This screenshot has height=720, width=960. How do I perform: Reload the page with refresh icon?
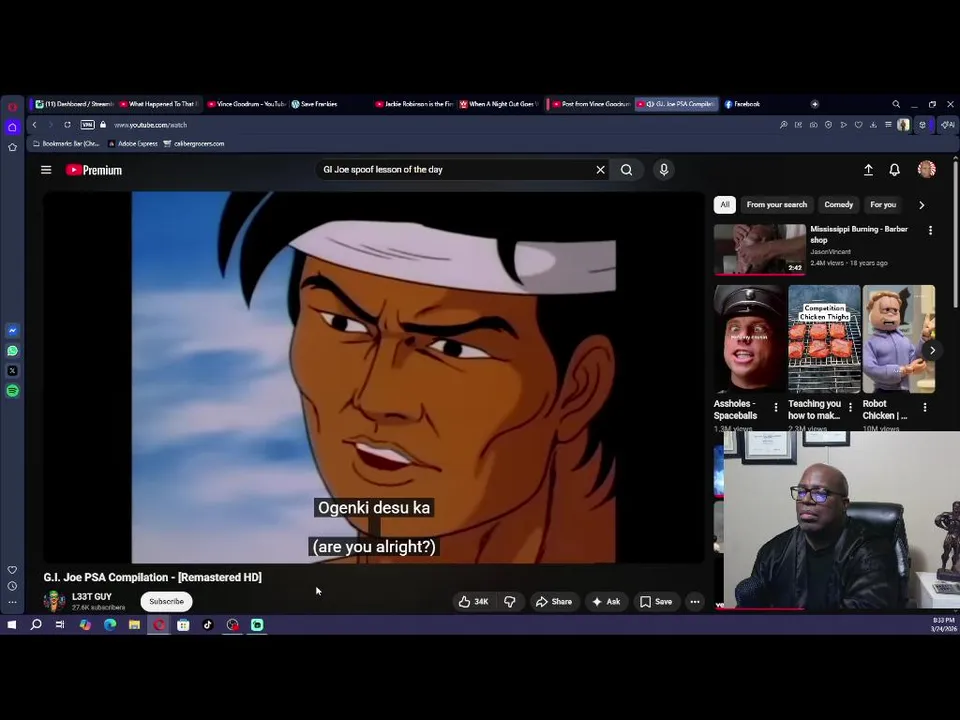67,124
